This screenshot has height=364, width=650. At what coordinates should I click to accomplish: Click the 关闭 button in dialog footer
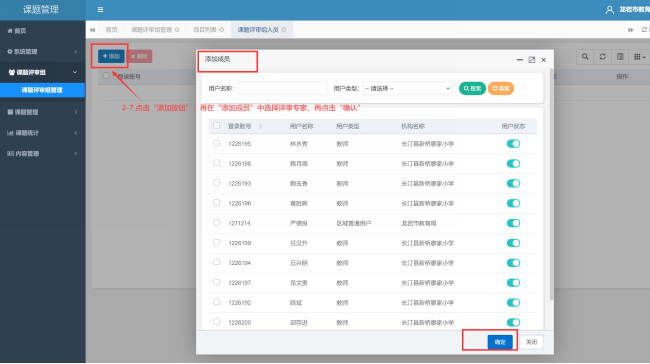click(531, 342)
